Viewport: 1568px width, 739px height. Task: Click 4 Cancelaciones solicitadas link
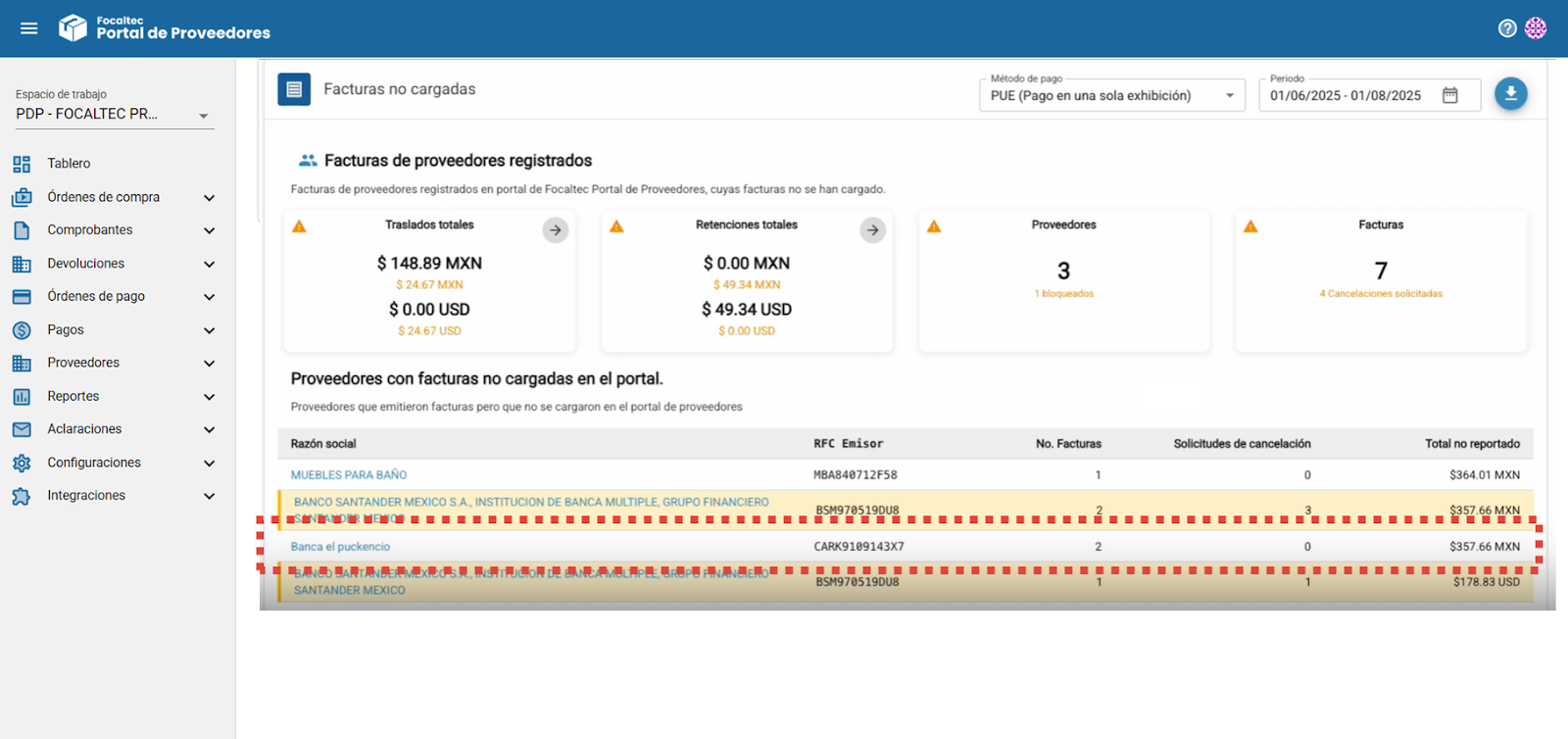pyautogui.click(x=1381, y=294)
